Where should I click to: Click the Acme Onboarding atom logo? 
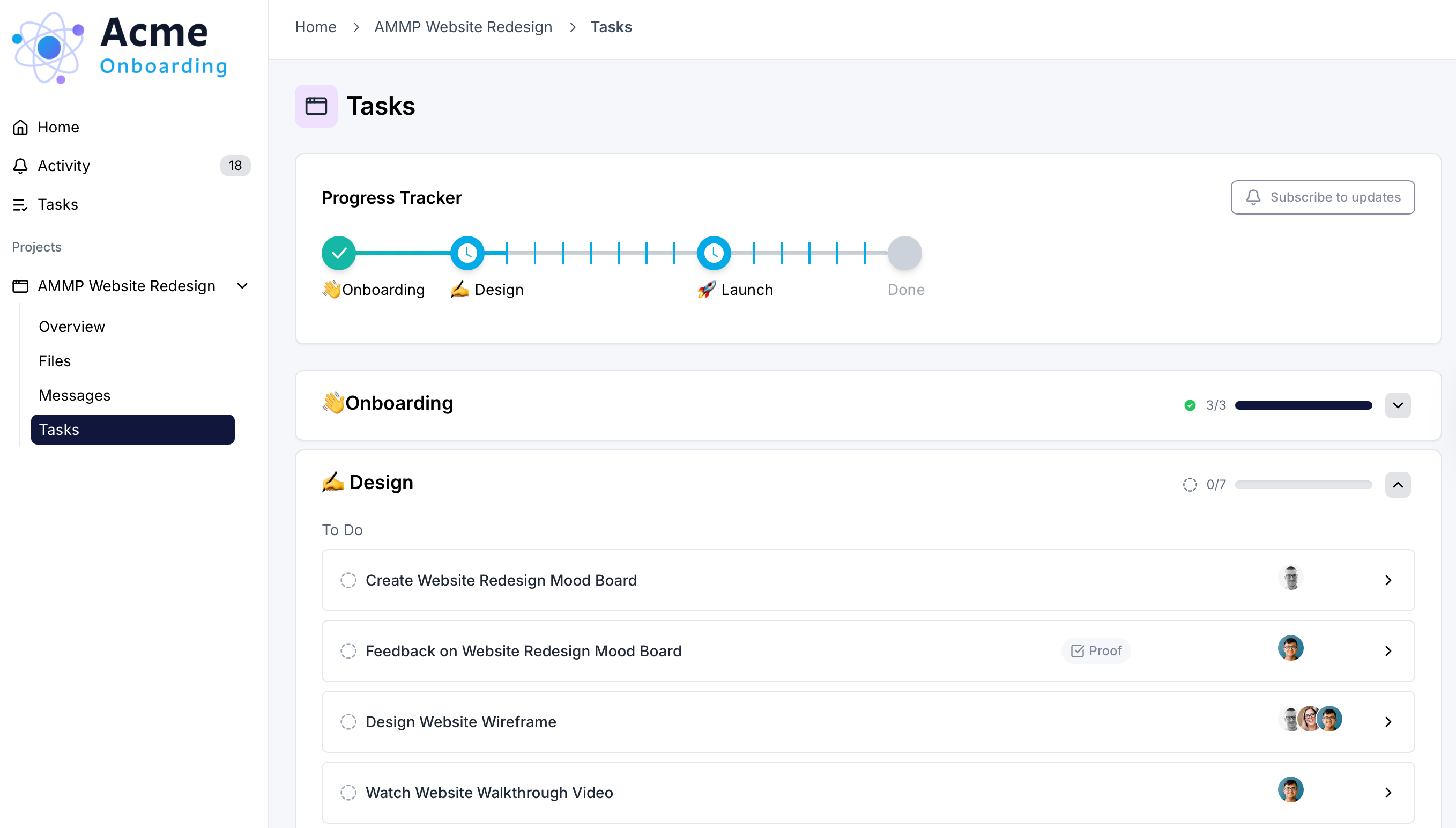[x=48, y=48]
